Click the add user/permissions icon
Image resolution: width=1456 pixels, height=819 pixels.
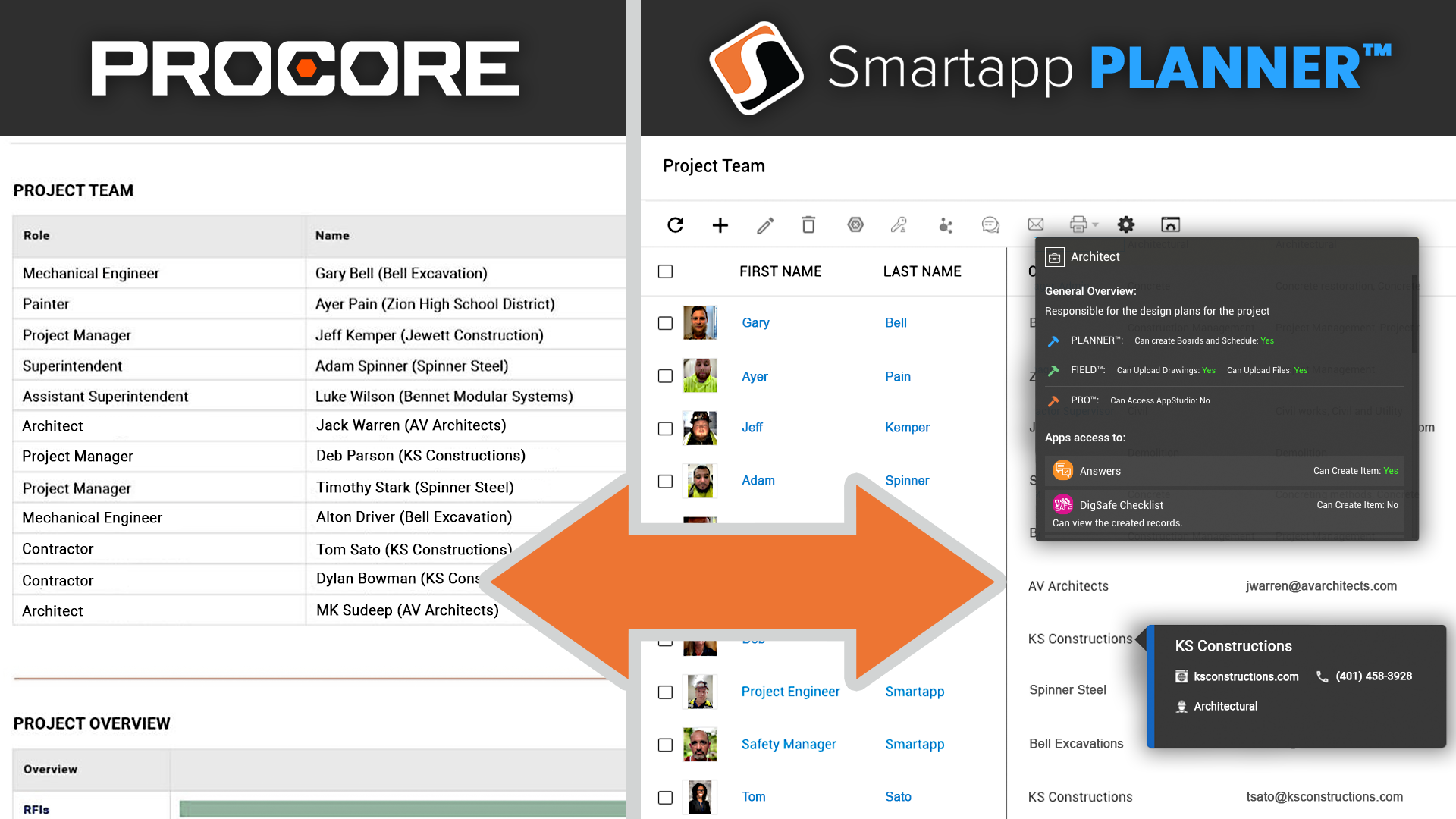898,224
